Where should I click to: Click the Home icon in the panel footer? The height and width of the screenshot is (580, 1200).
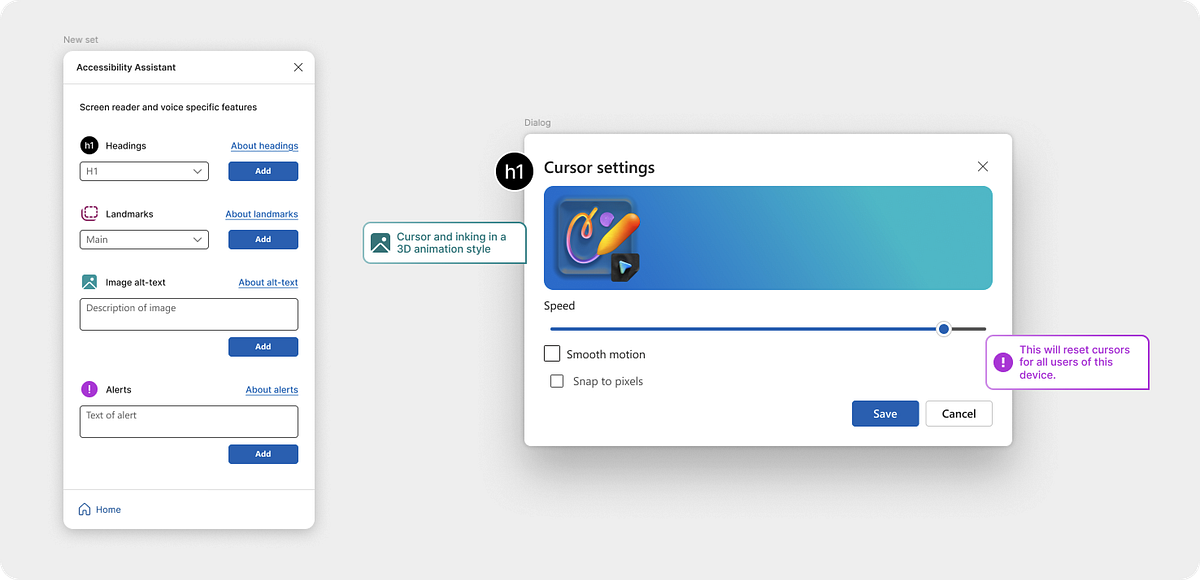(x=85, y=509)
